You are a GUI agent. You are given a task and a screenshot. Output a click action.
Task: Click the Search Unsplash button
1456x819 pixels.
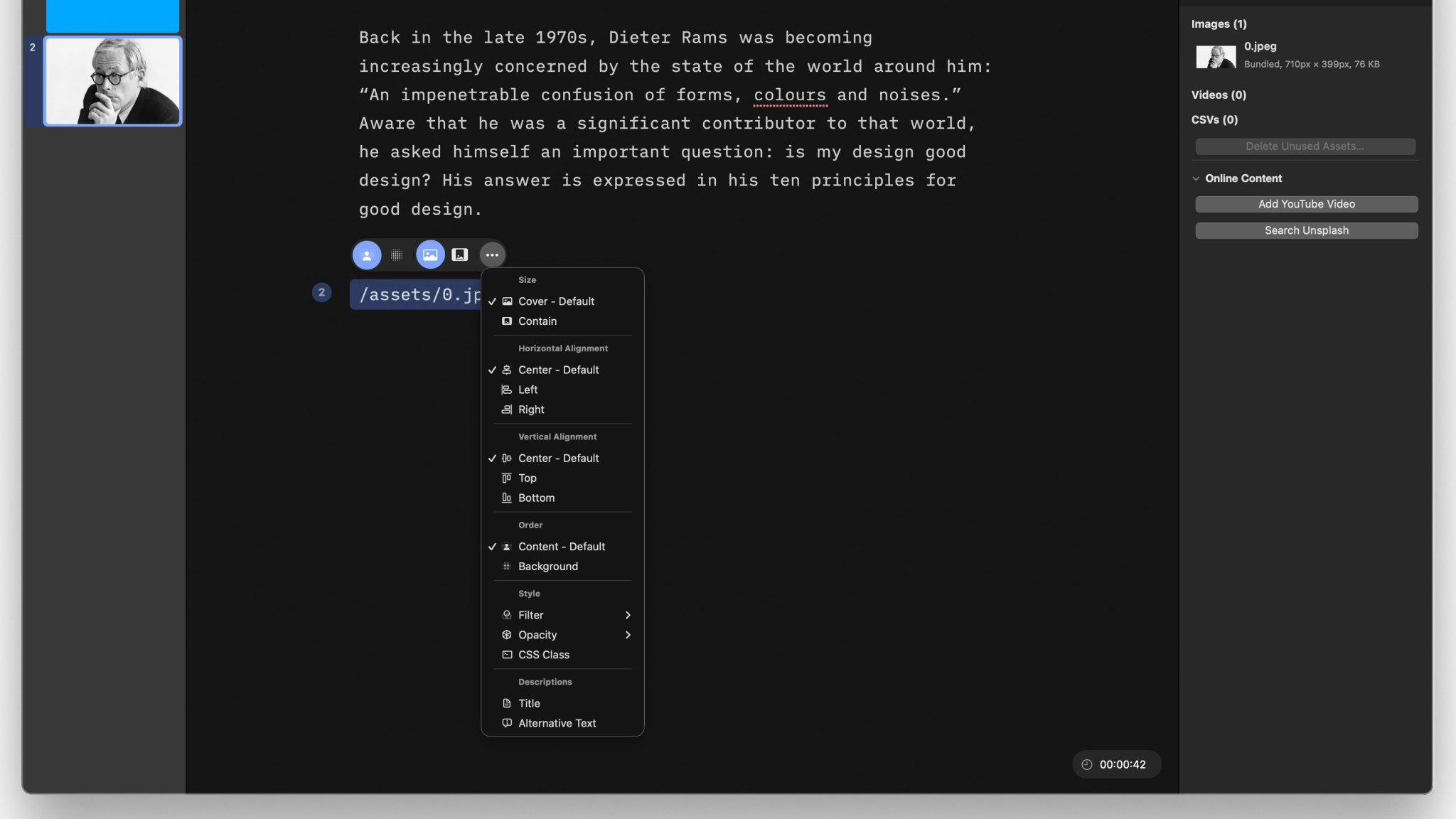point(1306,230)
